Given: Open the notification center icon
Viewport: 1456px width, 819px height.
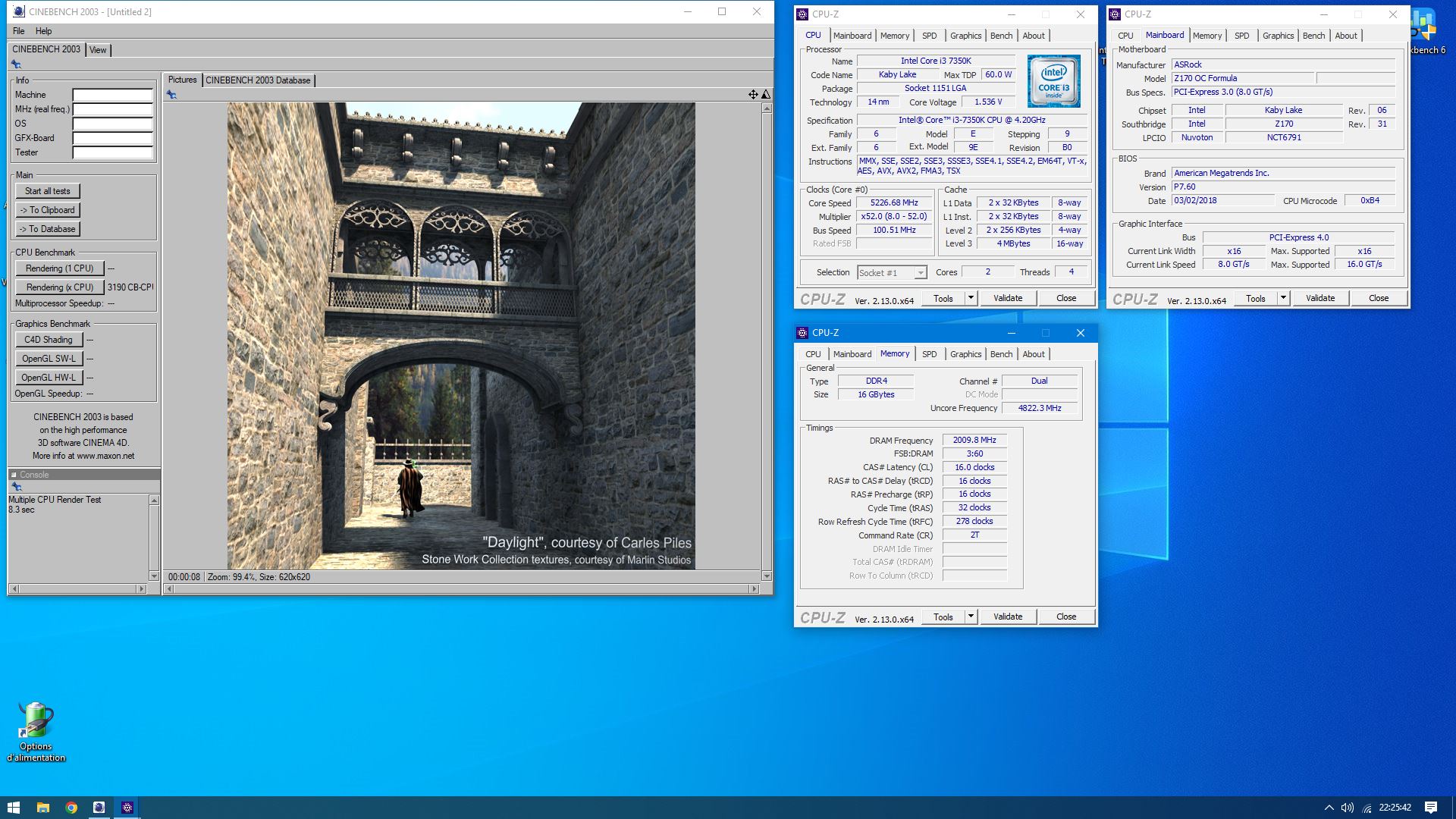Looking at the screenshot, I should pos(1431,808).
